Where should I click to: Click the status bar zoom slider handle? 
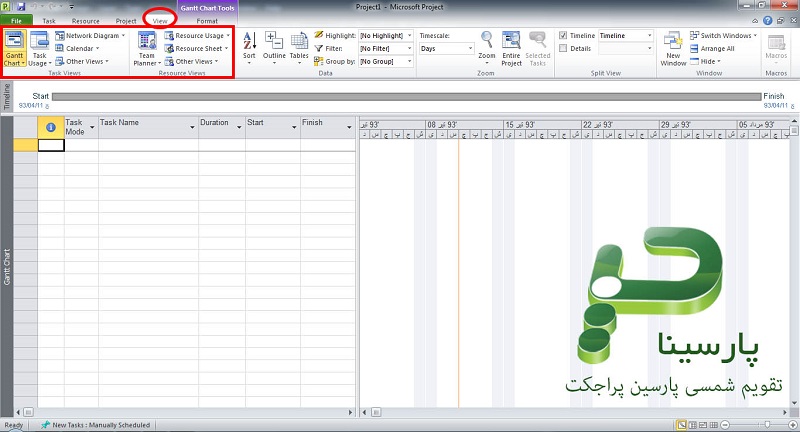click(x=768, y=425)
